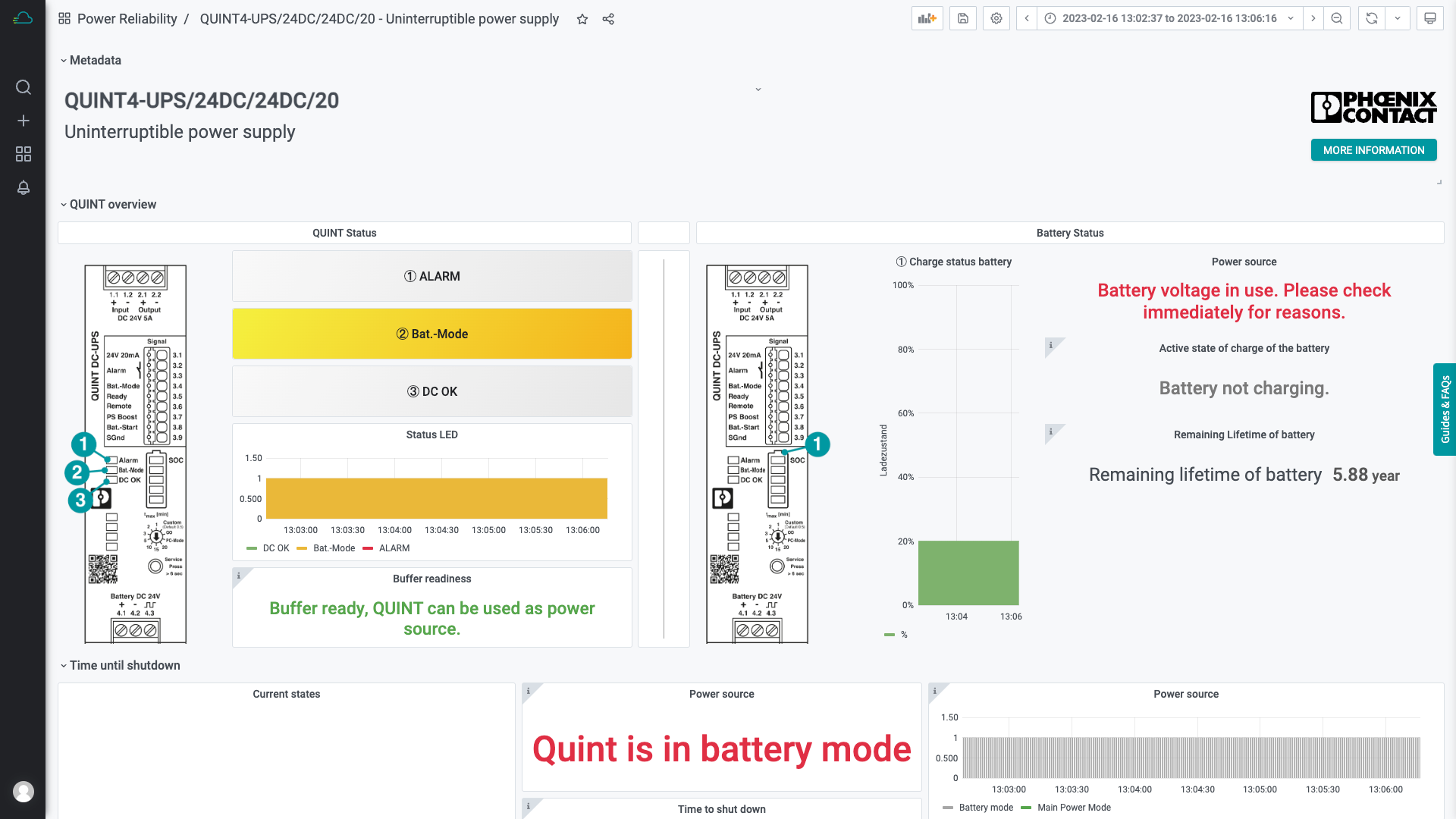The image size is (1456, 819).
Task: Collapse the QUINT overview section
Action: click(111, 204)
